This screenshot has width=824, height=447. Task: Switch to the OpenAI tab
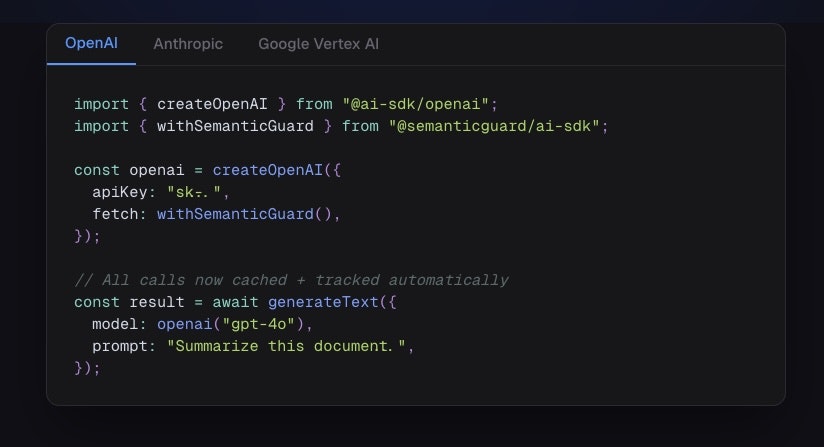click(x=91, y=44)
